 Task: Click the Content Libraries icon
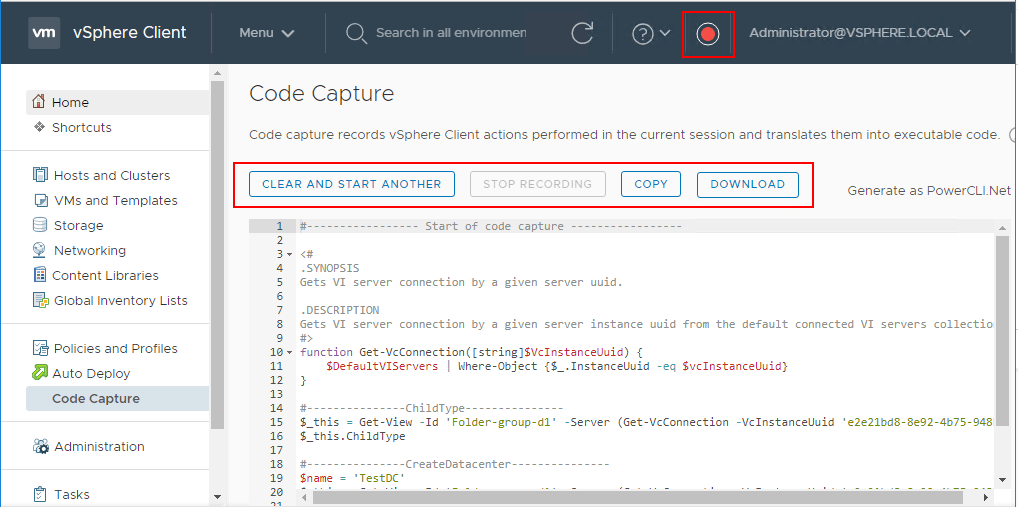click(x=40, y=275)
